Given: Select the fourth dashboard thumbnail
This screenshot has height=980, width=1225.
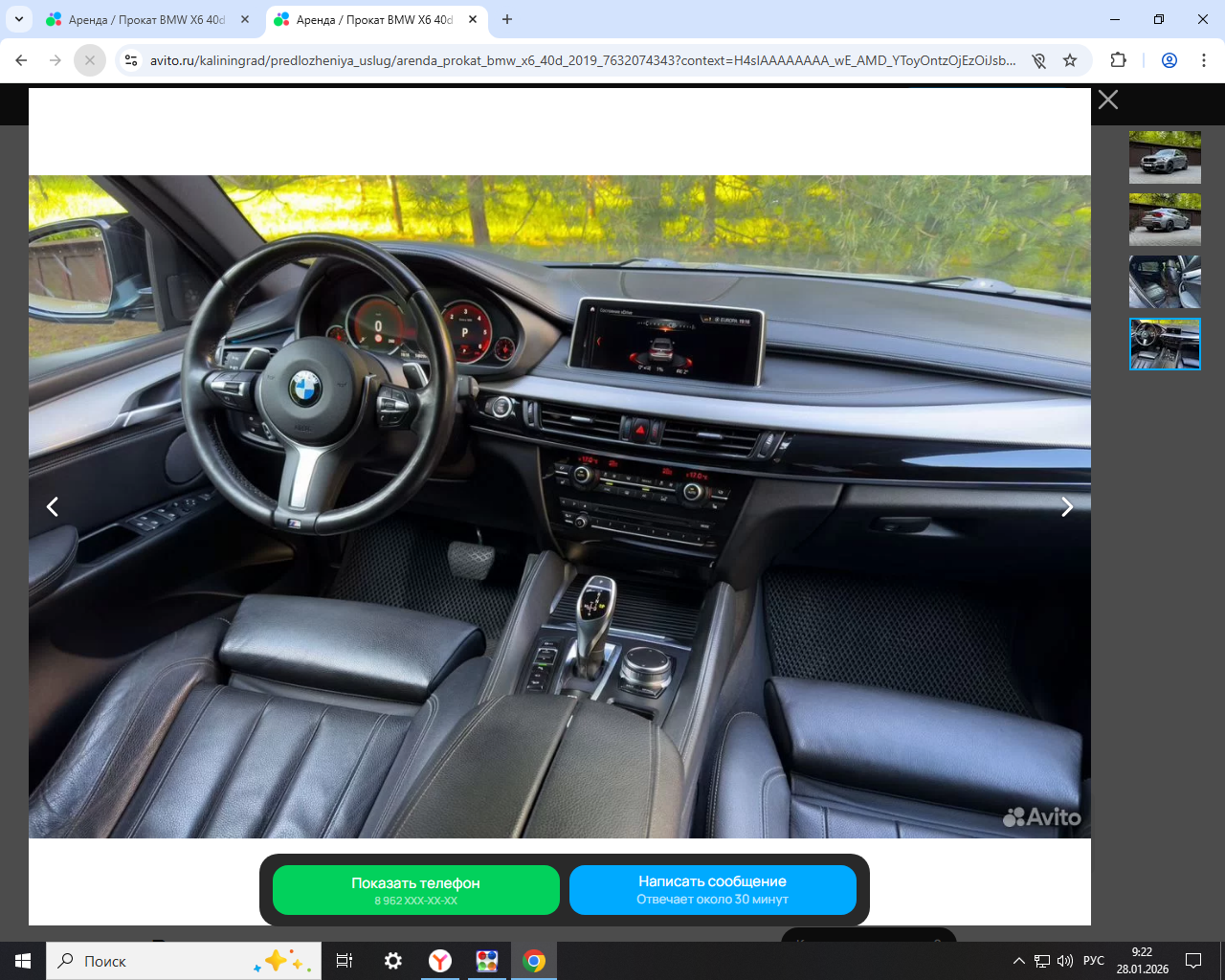Looking at the screenshot, I should (1165, 344).
